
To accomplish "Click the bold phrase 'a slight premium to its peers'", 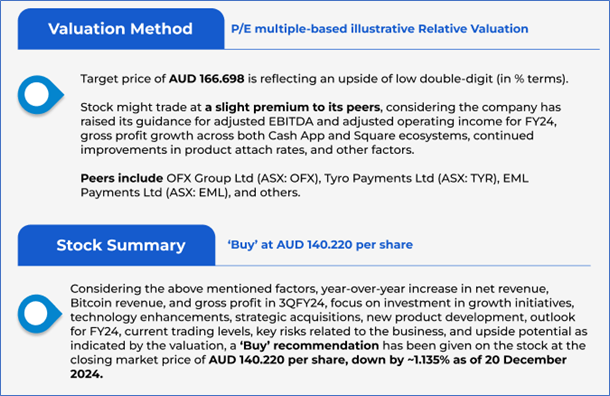I will point(293,107).
